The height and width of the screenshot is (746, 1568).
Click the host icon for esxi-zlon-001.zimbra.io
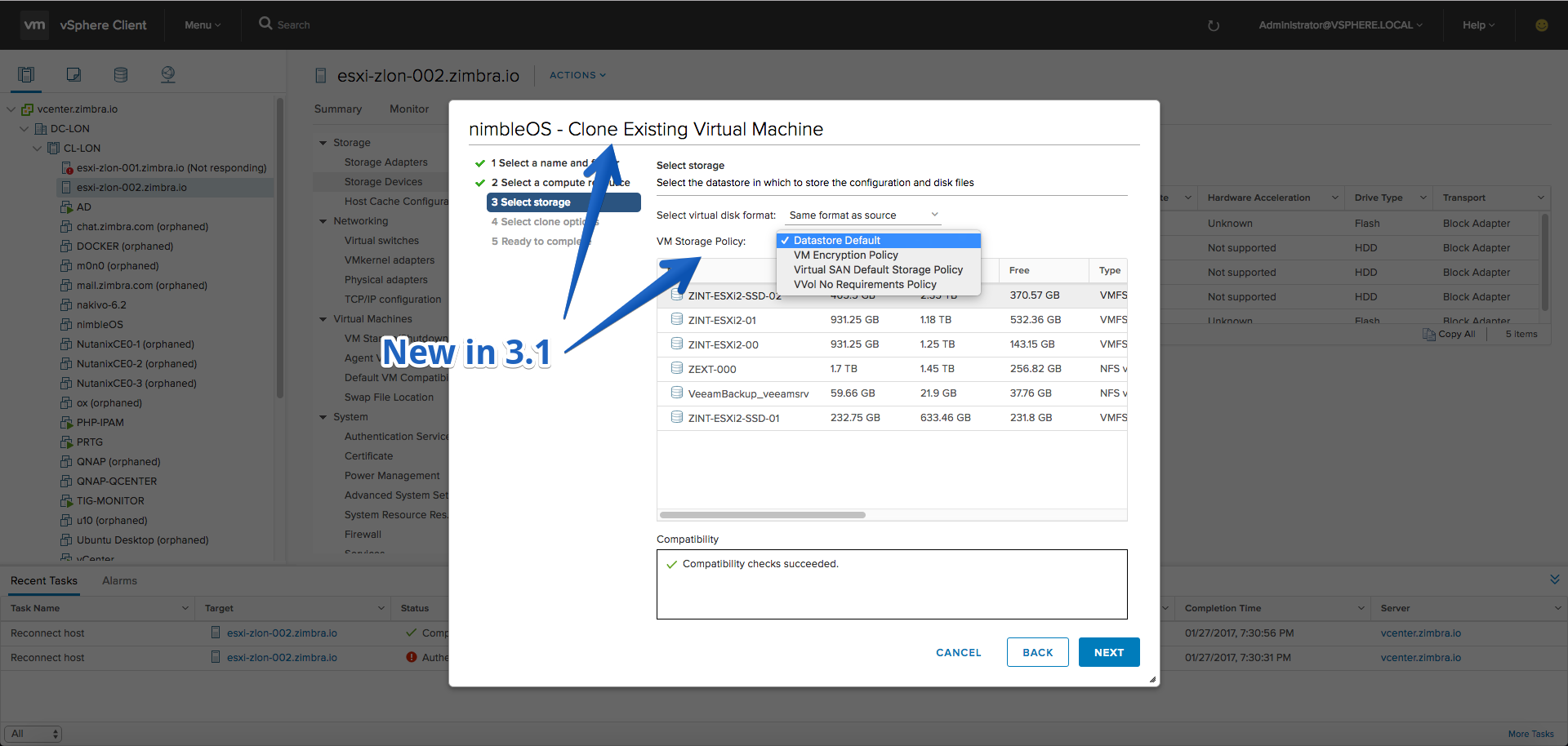coord(67,167)
